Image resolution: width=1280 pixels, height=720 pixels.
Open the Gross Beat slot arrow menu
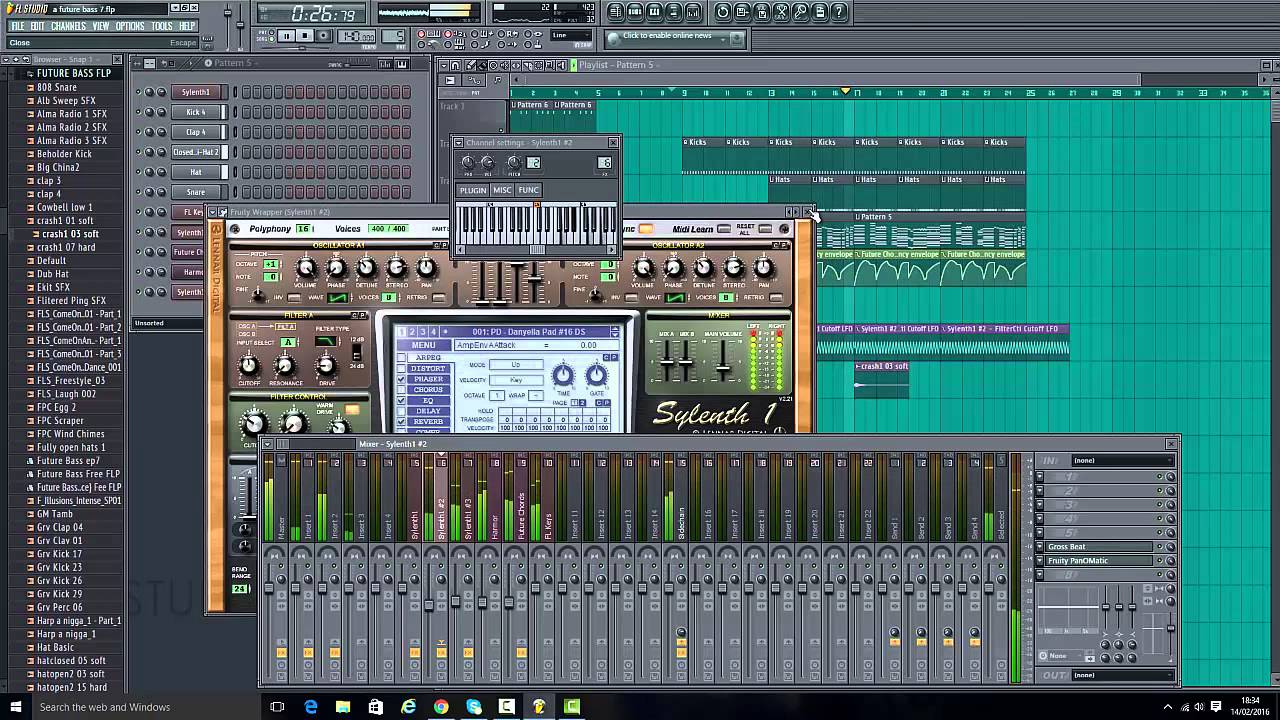point(1040,547)
